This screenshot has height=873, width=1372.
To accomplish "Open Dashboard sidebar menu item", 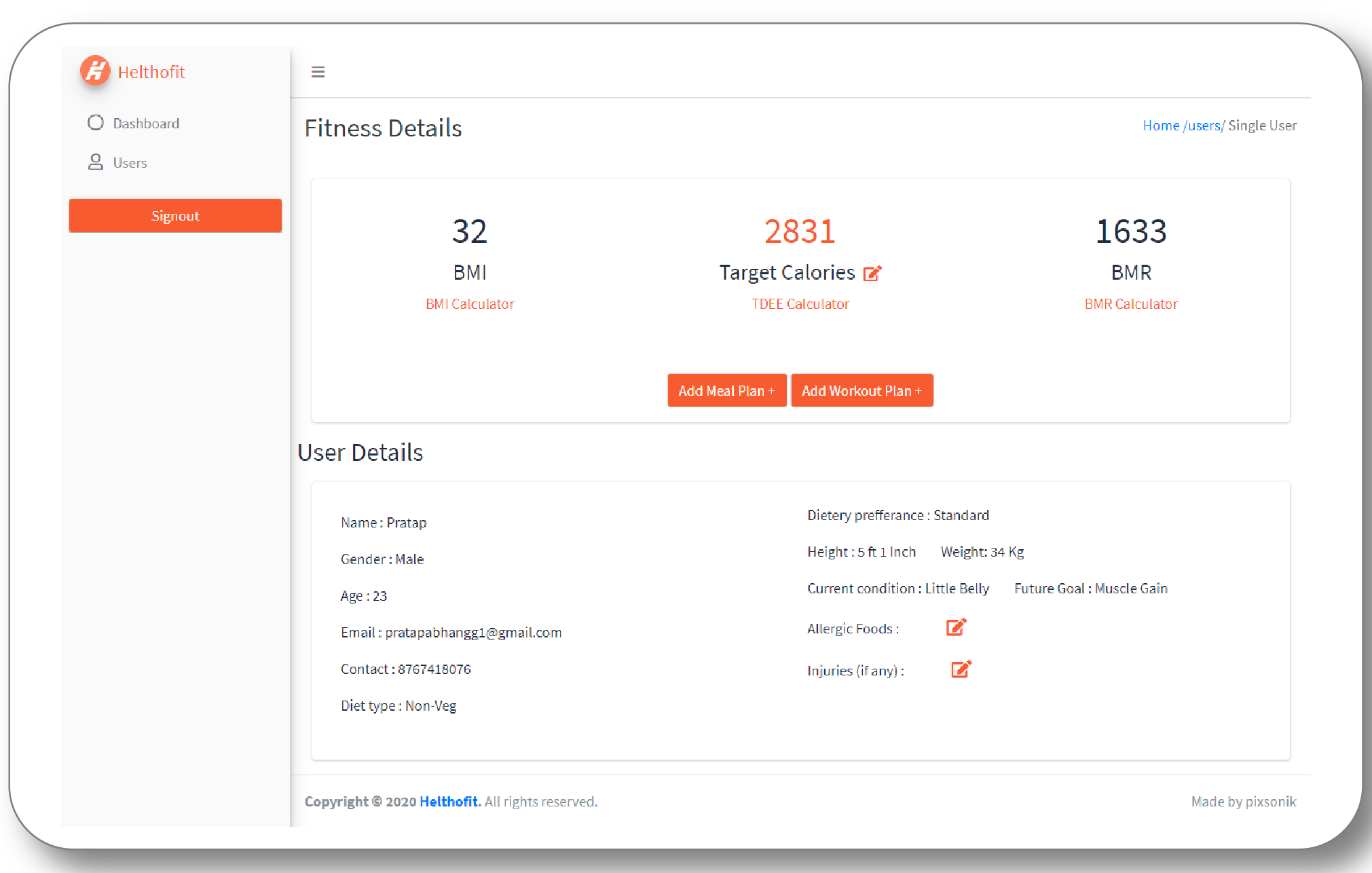I will pos(146,124).
